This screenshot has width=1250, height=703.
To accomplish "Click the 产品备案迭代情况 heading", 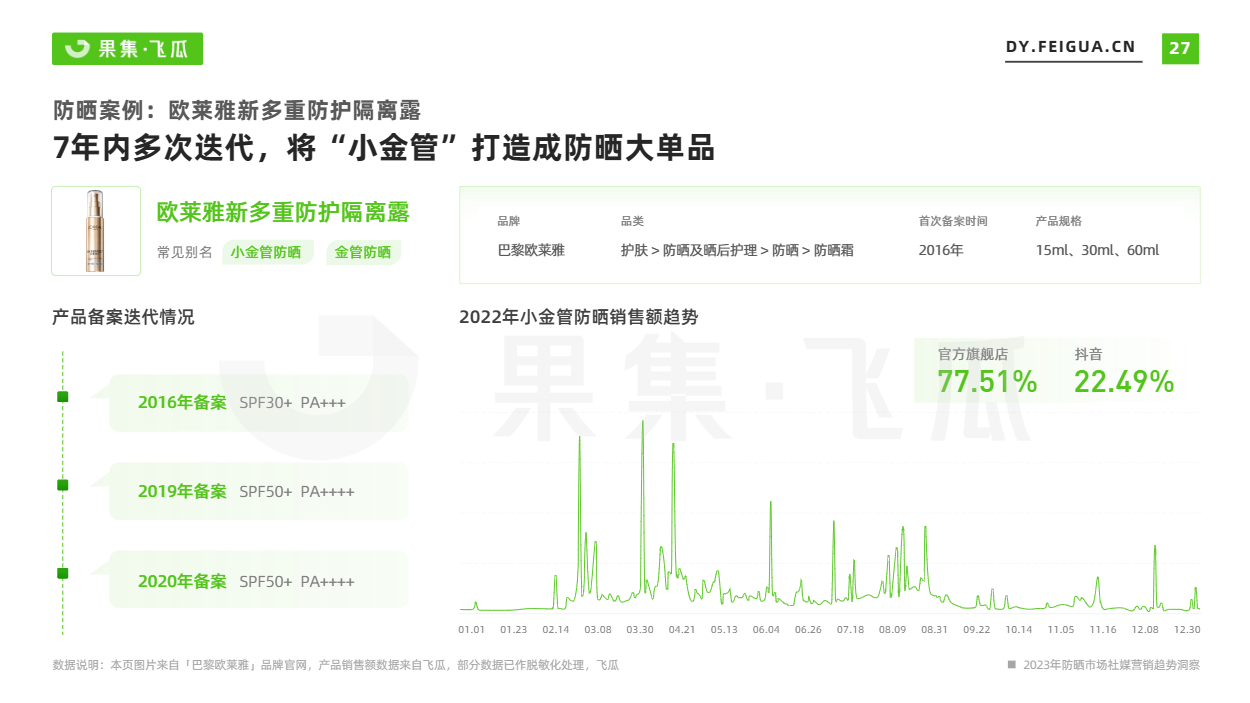I will tap(123, 317).
